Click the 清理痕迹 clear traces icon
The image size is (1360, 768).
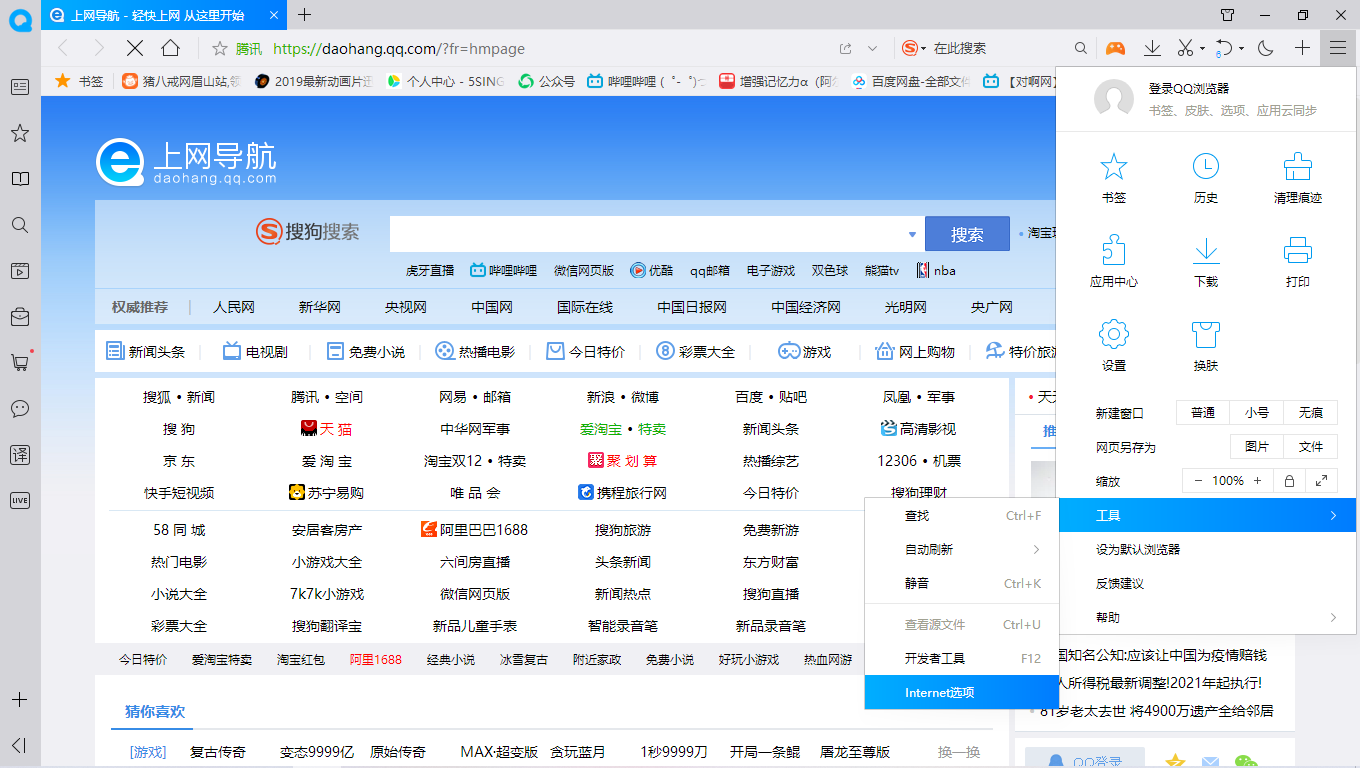click(1298, 167)
